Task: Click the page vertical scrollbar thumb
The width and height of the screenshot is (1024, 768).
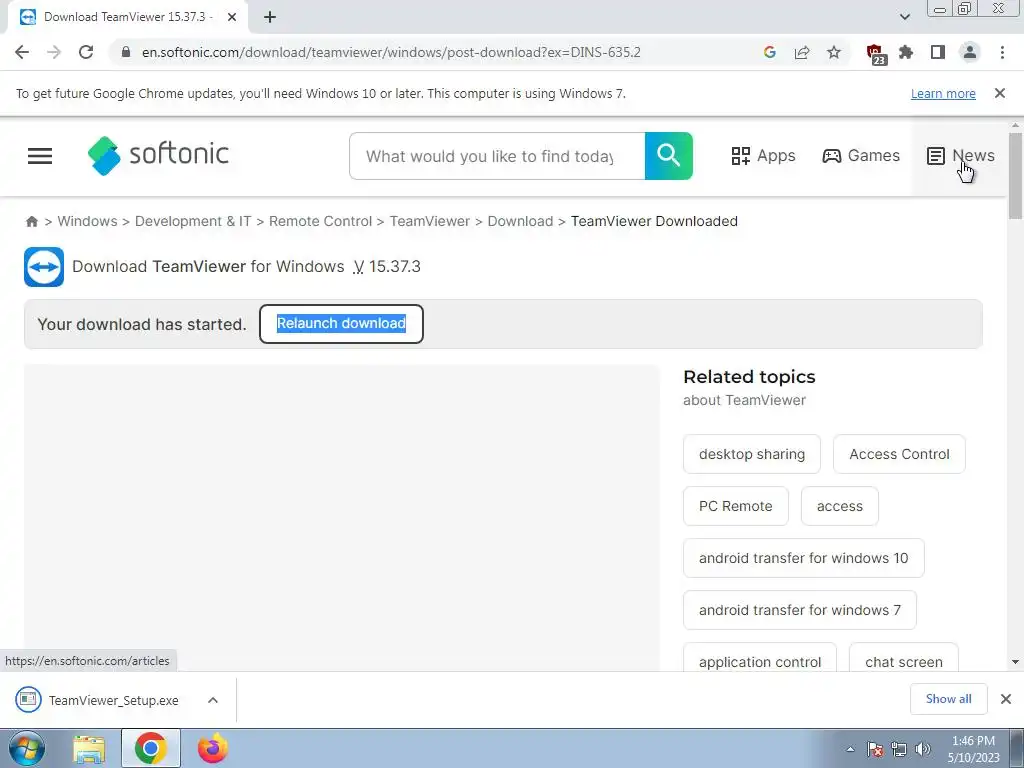Action: click(1015, 176)
